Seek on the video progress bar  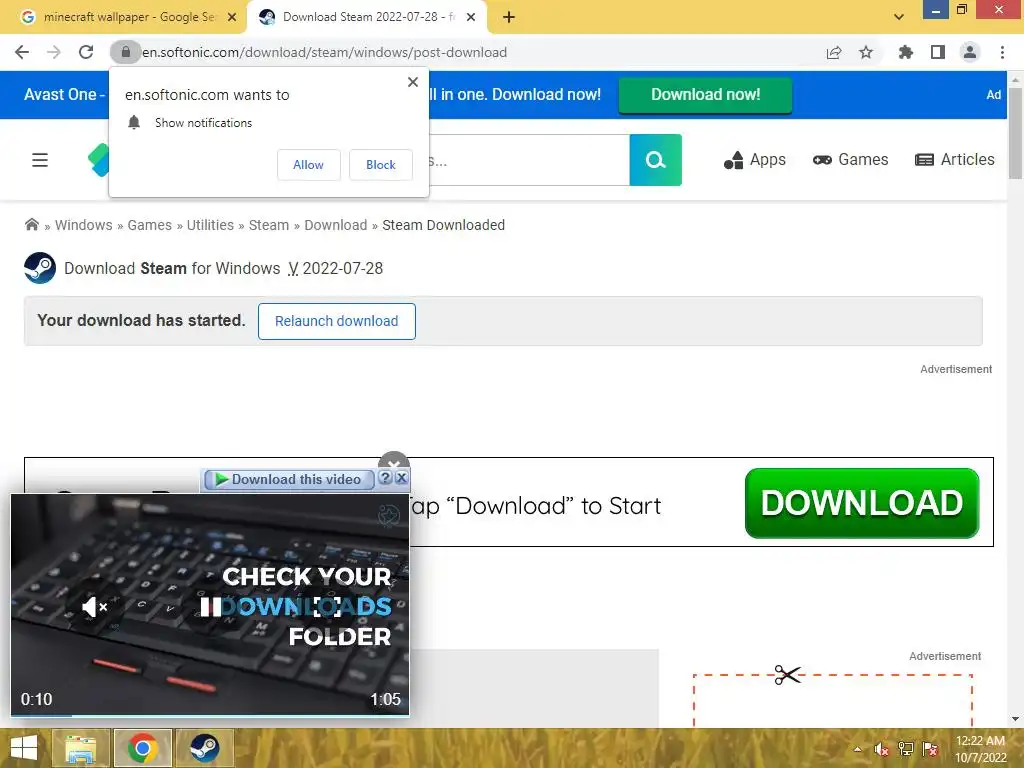click(210, 715)
